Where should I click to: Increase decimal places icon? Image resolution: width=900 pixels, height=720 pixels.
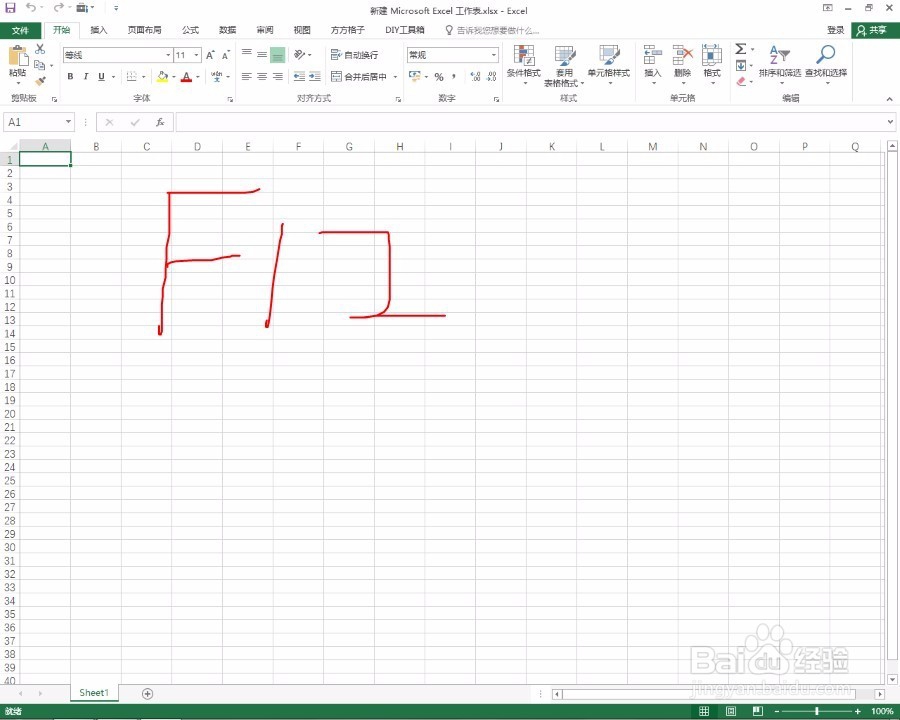pyautogui.click(x=475, y=76)
